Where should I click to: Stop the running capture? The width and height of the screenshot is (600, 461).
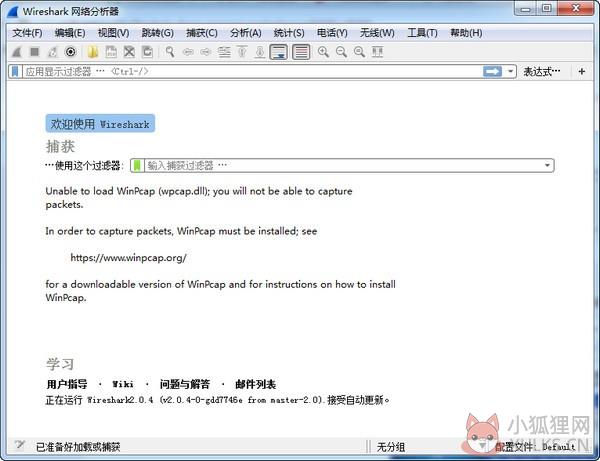(35, 52)
